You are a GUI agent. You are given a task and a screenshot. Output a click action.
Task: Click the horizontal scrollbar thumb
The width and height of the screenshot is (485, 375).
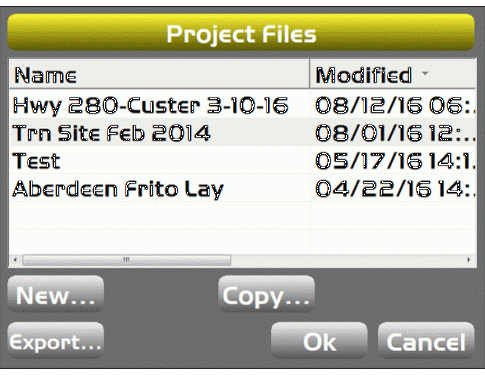coord(127,260)
